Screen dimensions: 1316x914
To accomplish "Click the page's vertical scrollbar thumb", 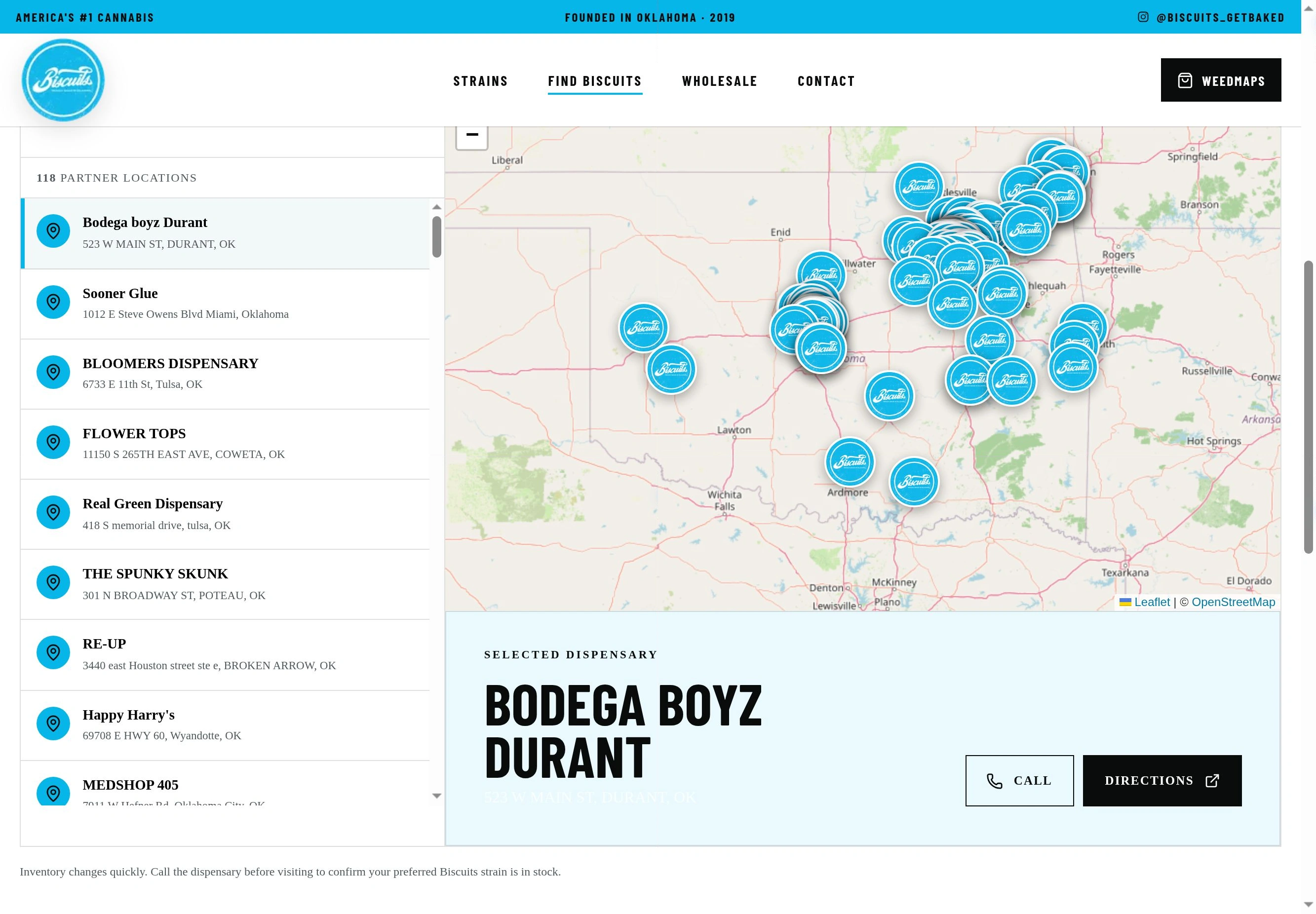I will pyautogui.click(x=1309, y=407).
